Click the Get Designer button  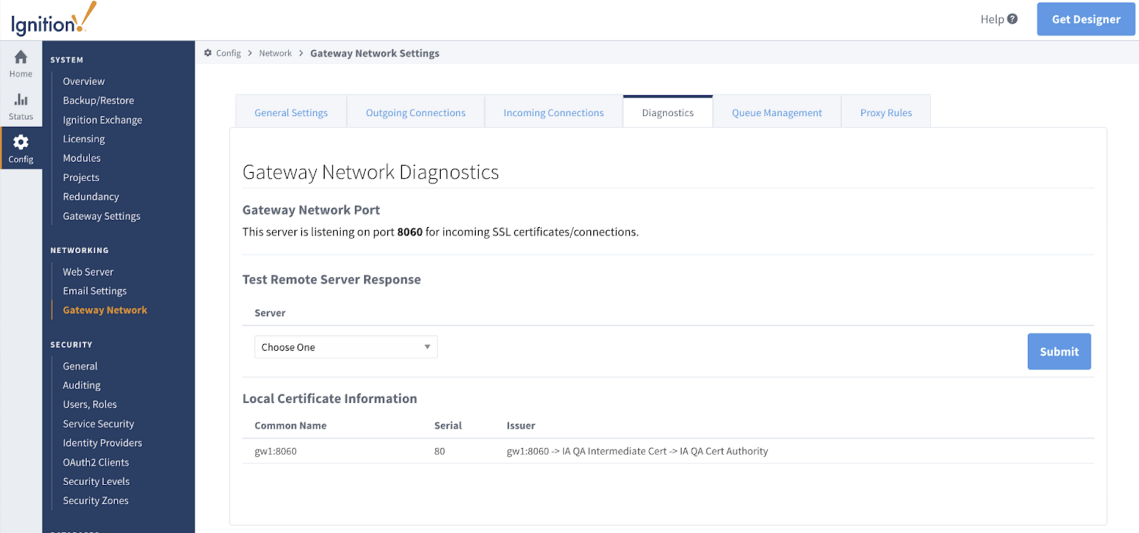(x=1086, y=20)
